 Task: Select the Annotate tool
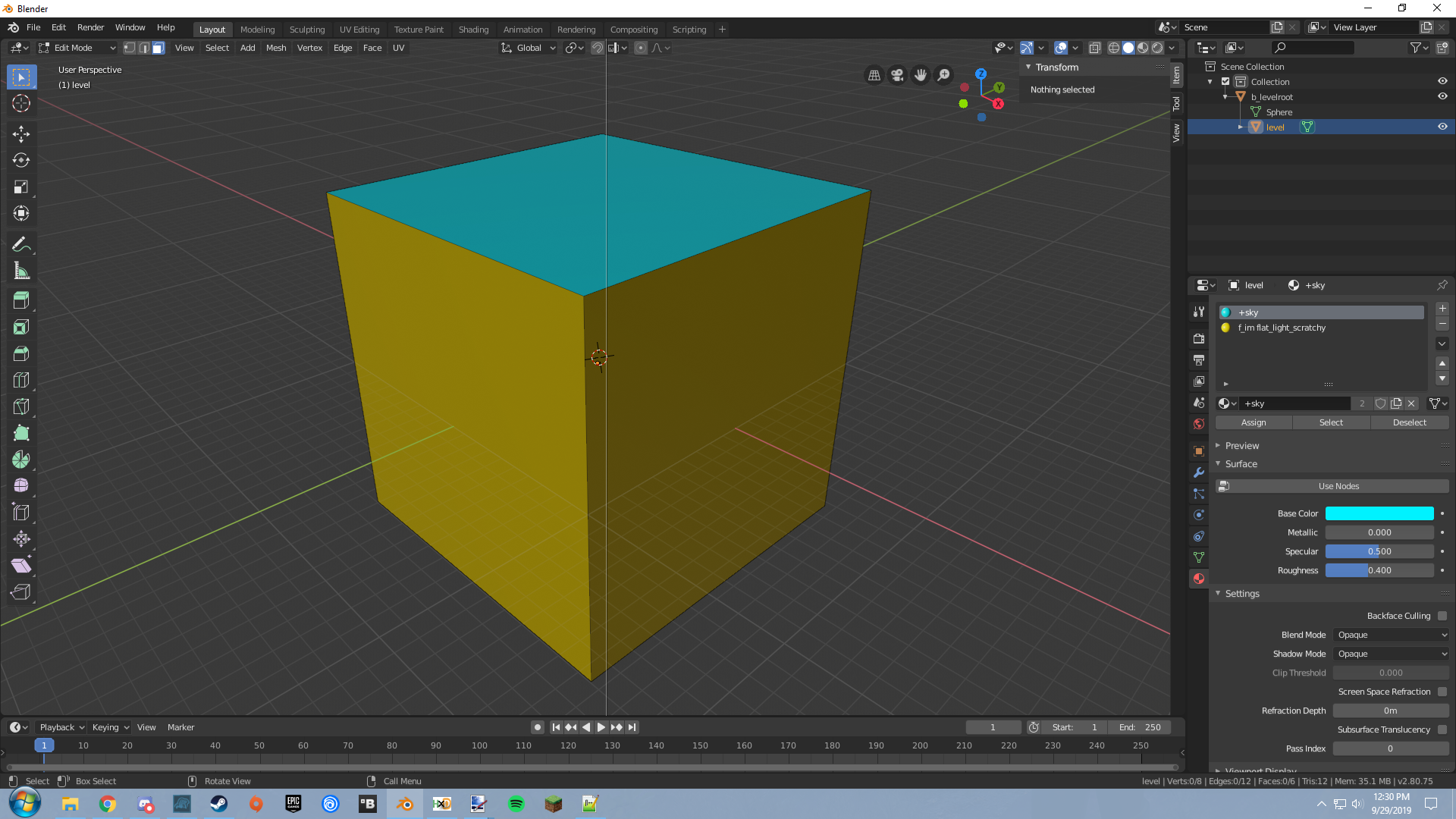tap(20, 244)
